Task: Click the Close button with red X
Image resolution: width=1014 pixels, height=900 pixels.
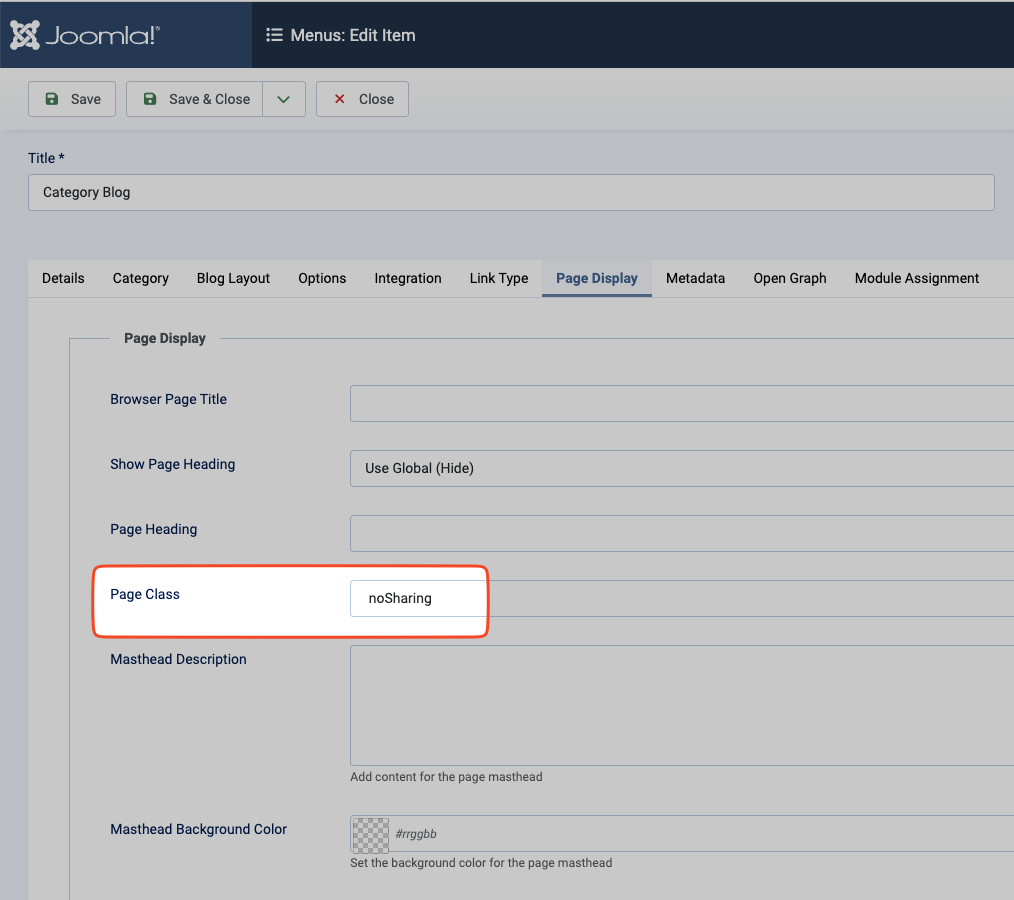Action: [x=362, y=99]
